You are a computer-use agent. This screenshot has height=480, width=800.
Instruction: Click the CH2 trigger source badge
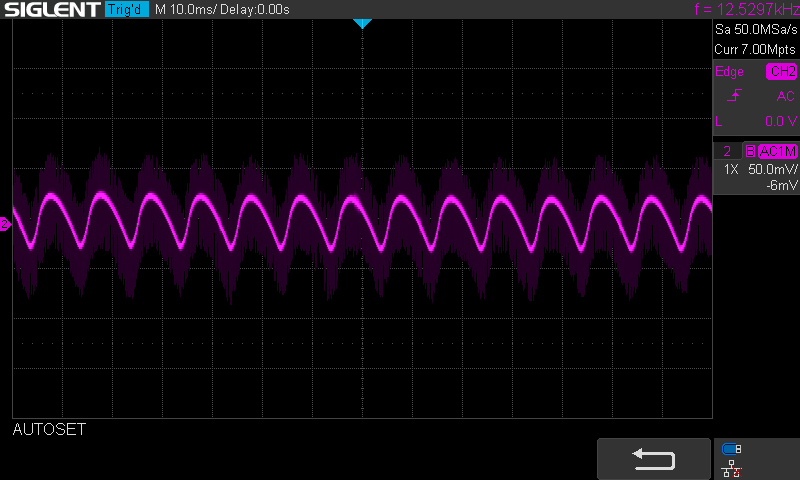tap(782, 71)
